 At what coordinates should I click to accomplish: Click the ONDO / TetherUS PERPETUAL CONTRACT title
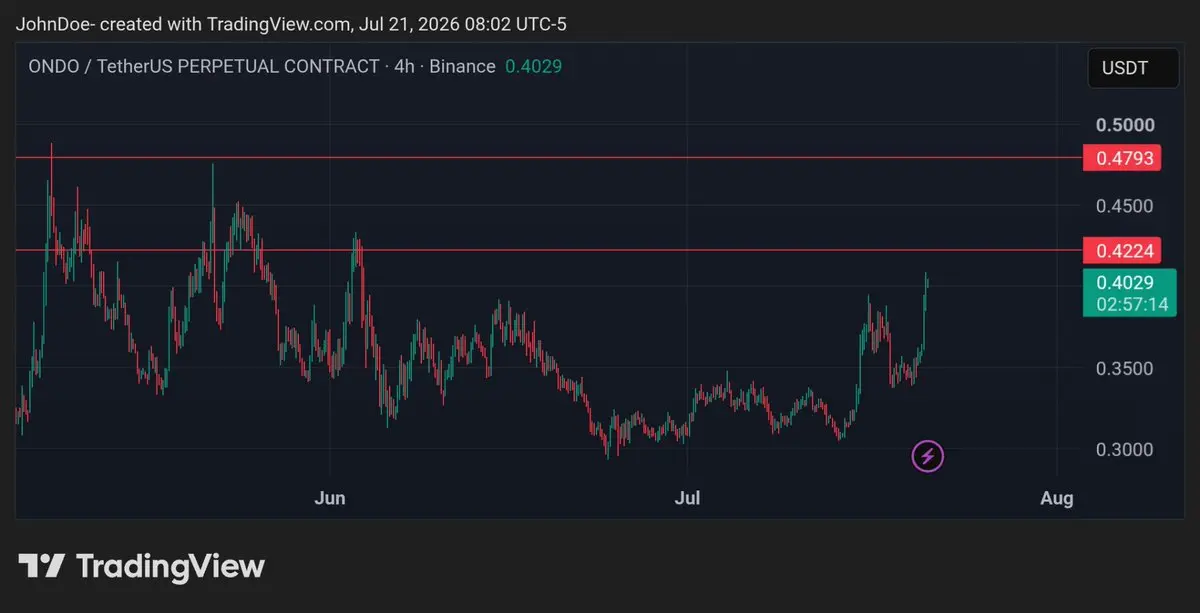click(x=205, y=67)
